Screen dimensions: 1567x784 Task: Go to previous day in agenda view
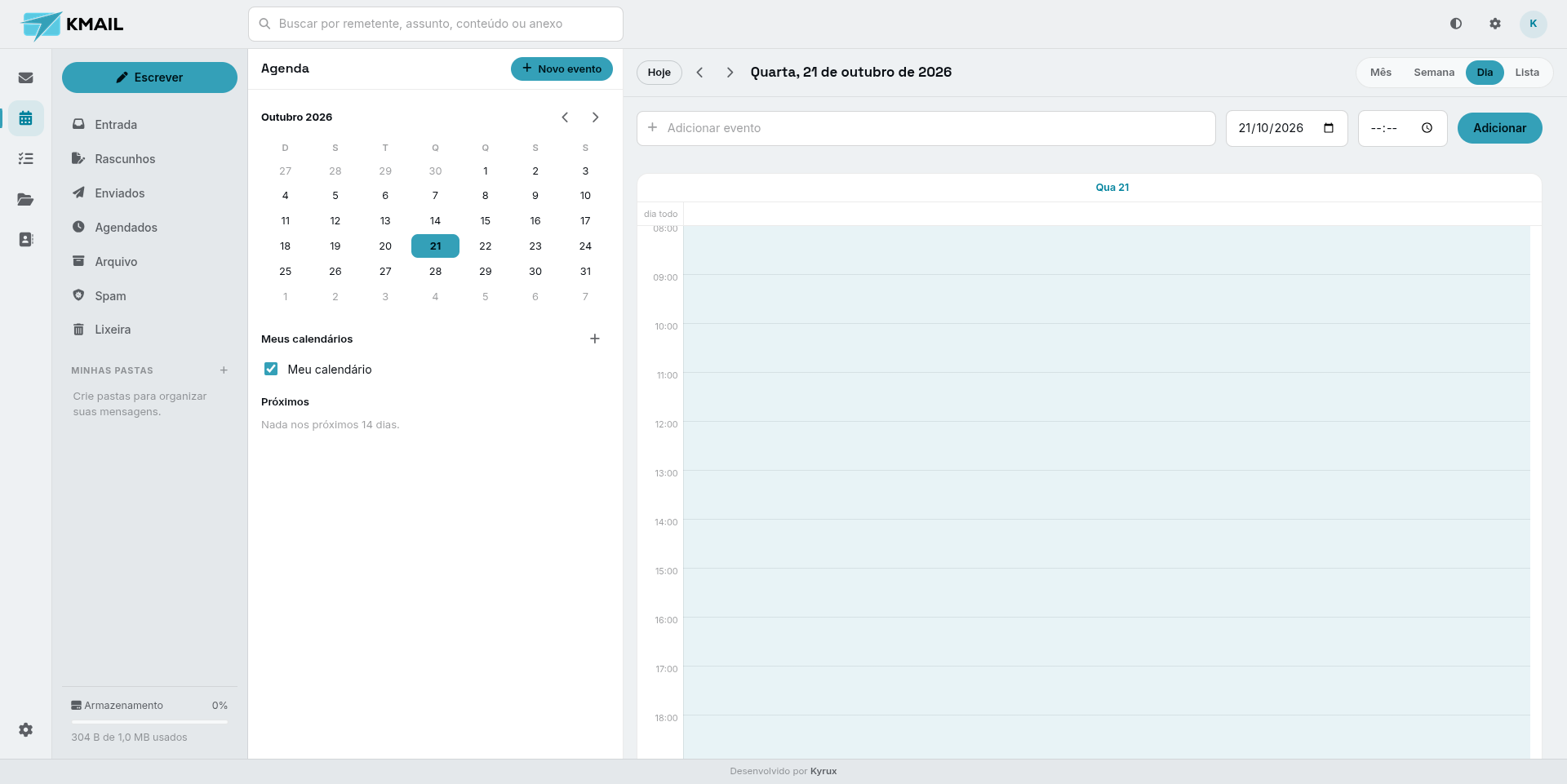tap(699, 73)
